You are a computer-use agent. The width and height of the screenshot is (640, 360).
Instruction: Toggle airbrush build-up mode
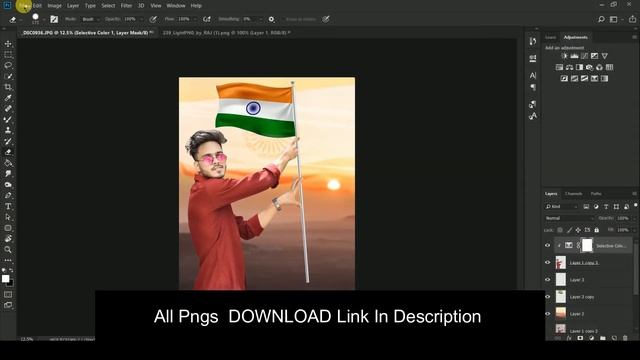click(x=207, y=19)
